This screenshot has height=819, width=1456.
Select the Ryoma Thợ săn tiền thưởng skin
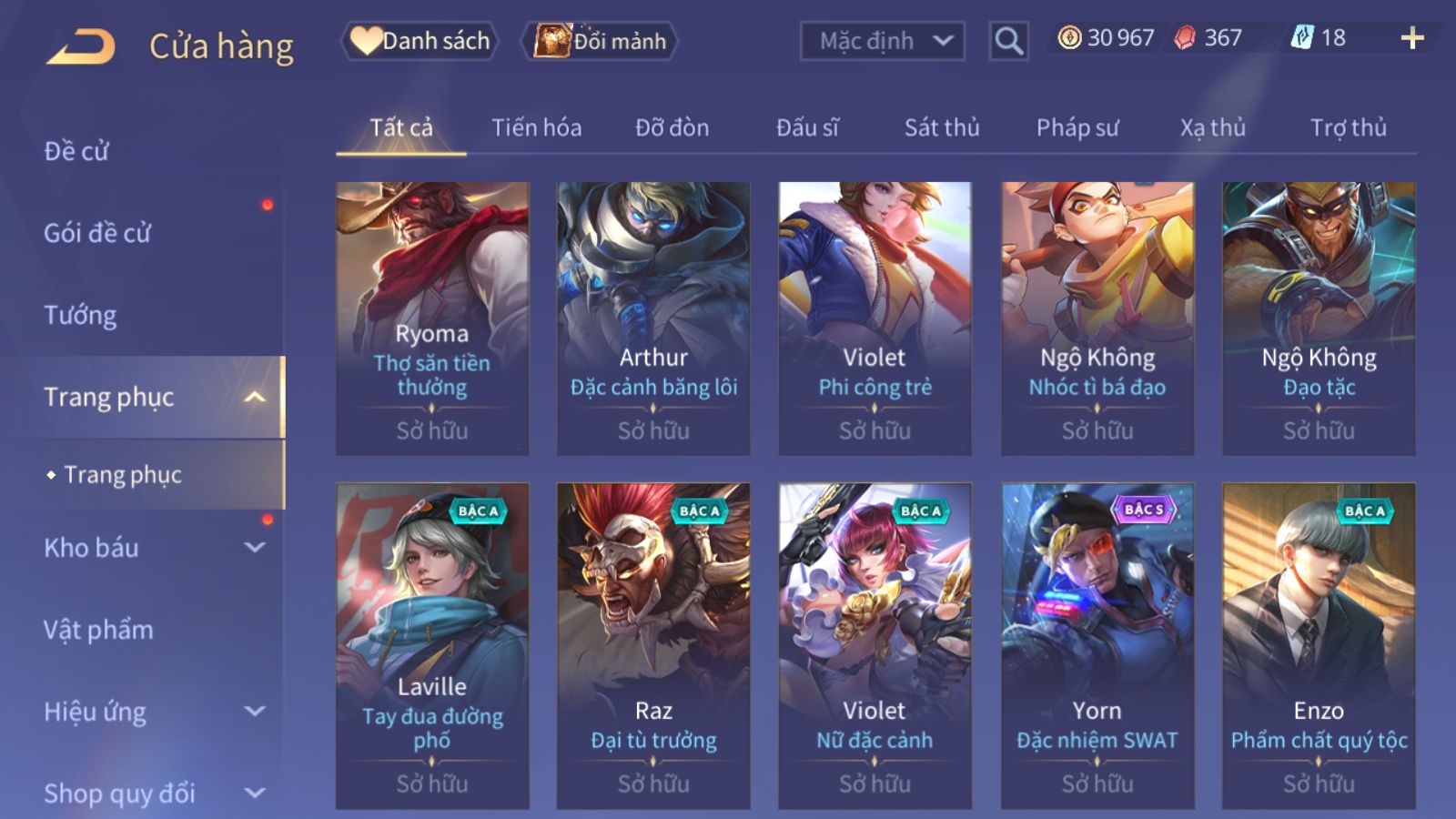tap(432, 318)
